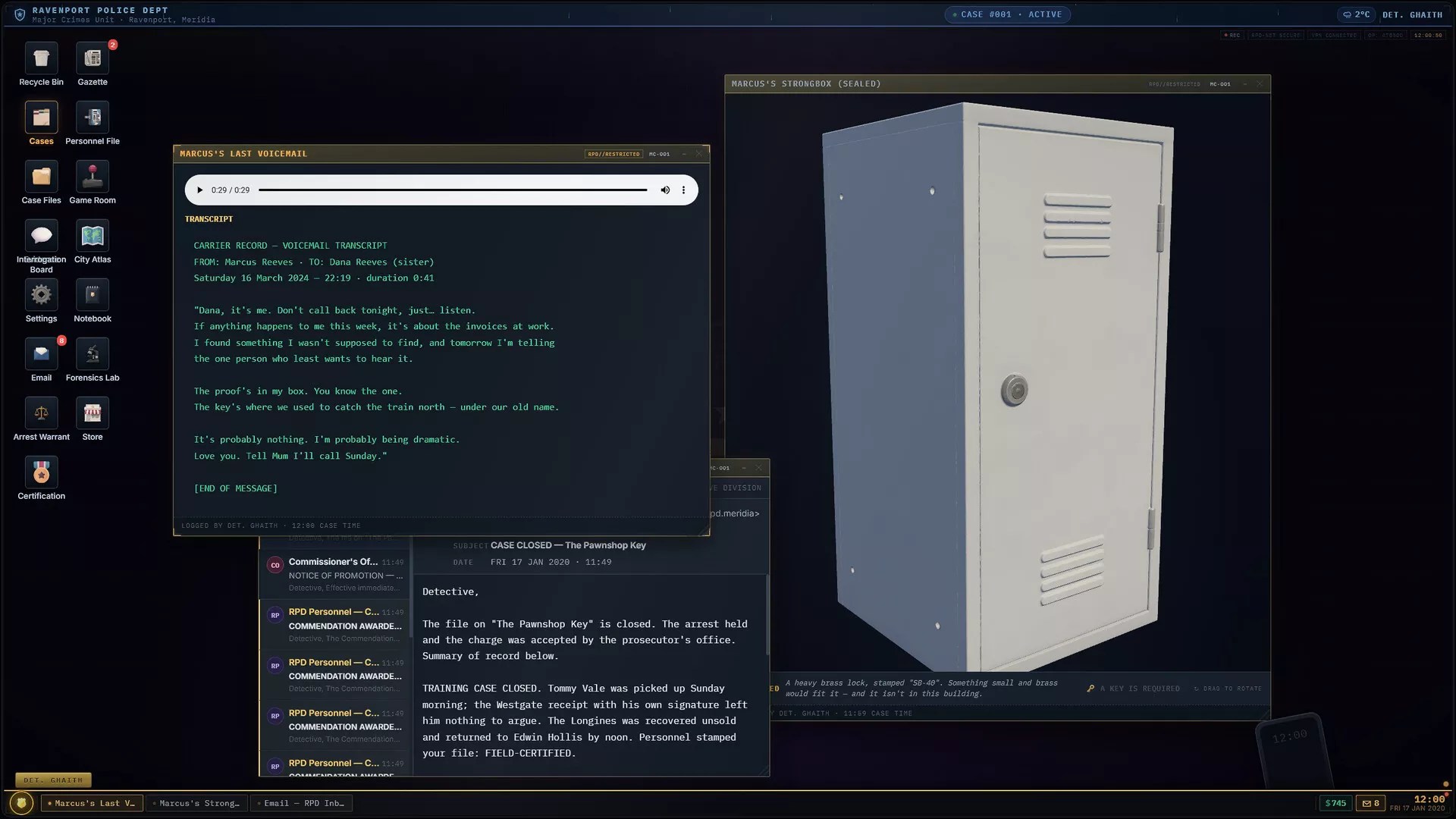Click the VPN CONNECTED status chip
This screenshot has width=1456, height=819.
1334,35
